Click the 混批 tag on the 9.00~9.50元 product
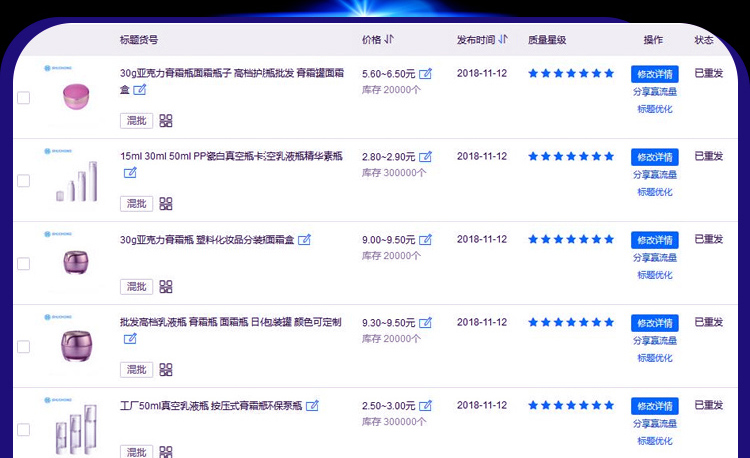 pyautogui.click(x=137, y=287)
